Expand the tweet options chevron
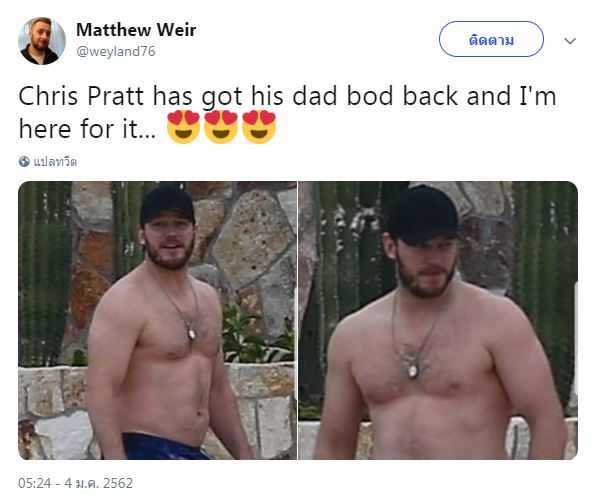The image size is (605, 500). 570,41
